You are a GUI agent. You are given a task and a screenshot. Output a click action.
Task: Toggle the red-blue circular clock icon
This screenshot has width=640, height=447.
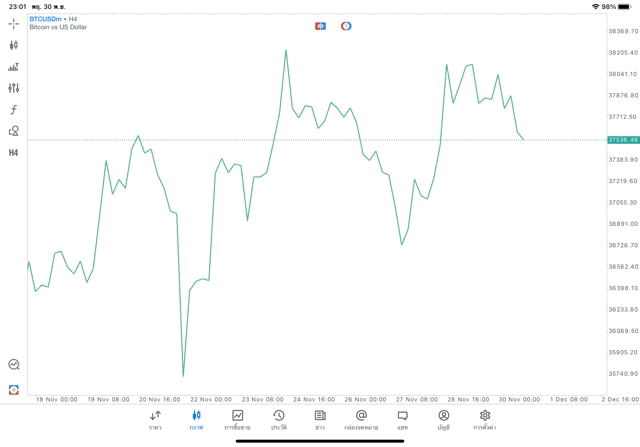click(346, 26)
